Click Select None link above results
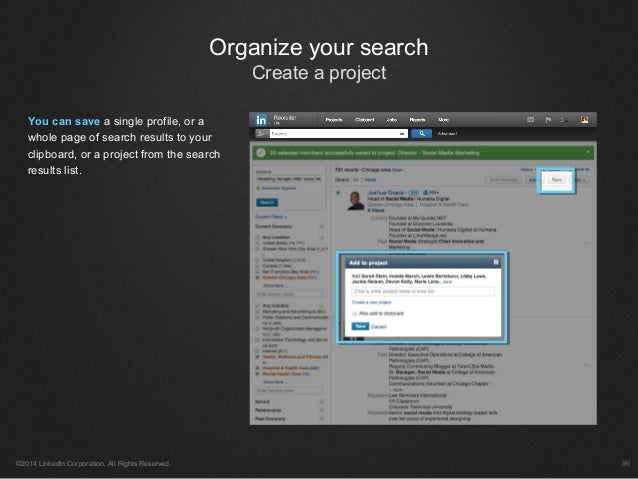The height and width of the screenshot is (479, 638). tap(370, 179)
